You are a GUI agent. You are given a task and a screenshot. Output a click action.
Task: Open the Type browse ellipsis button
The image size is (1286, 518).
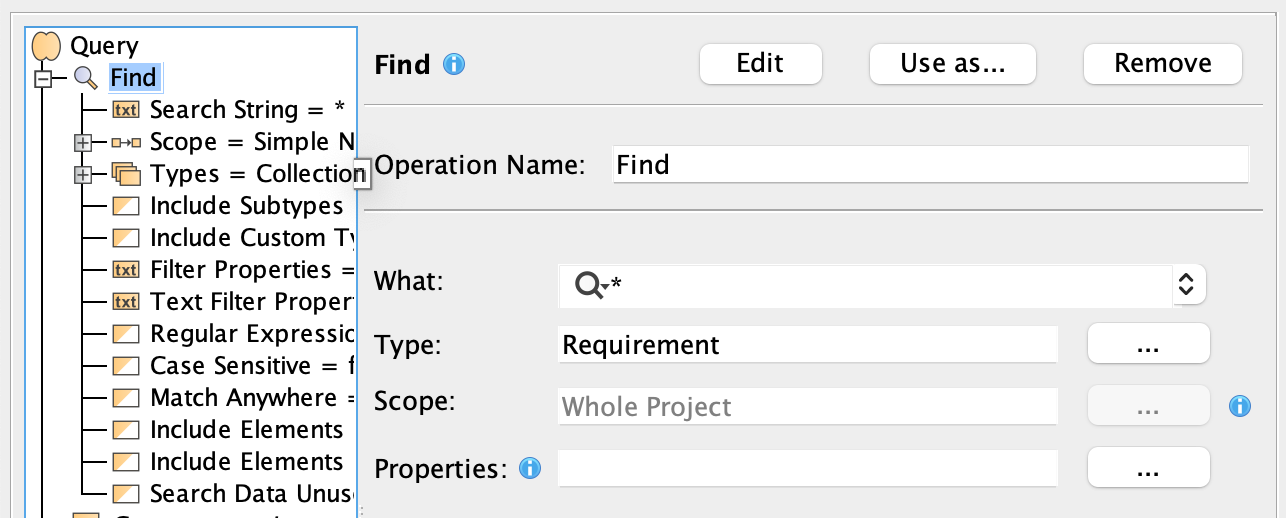[1148, 345]
